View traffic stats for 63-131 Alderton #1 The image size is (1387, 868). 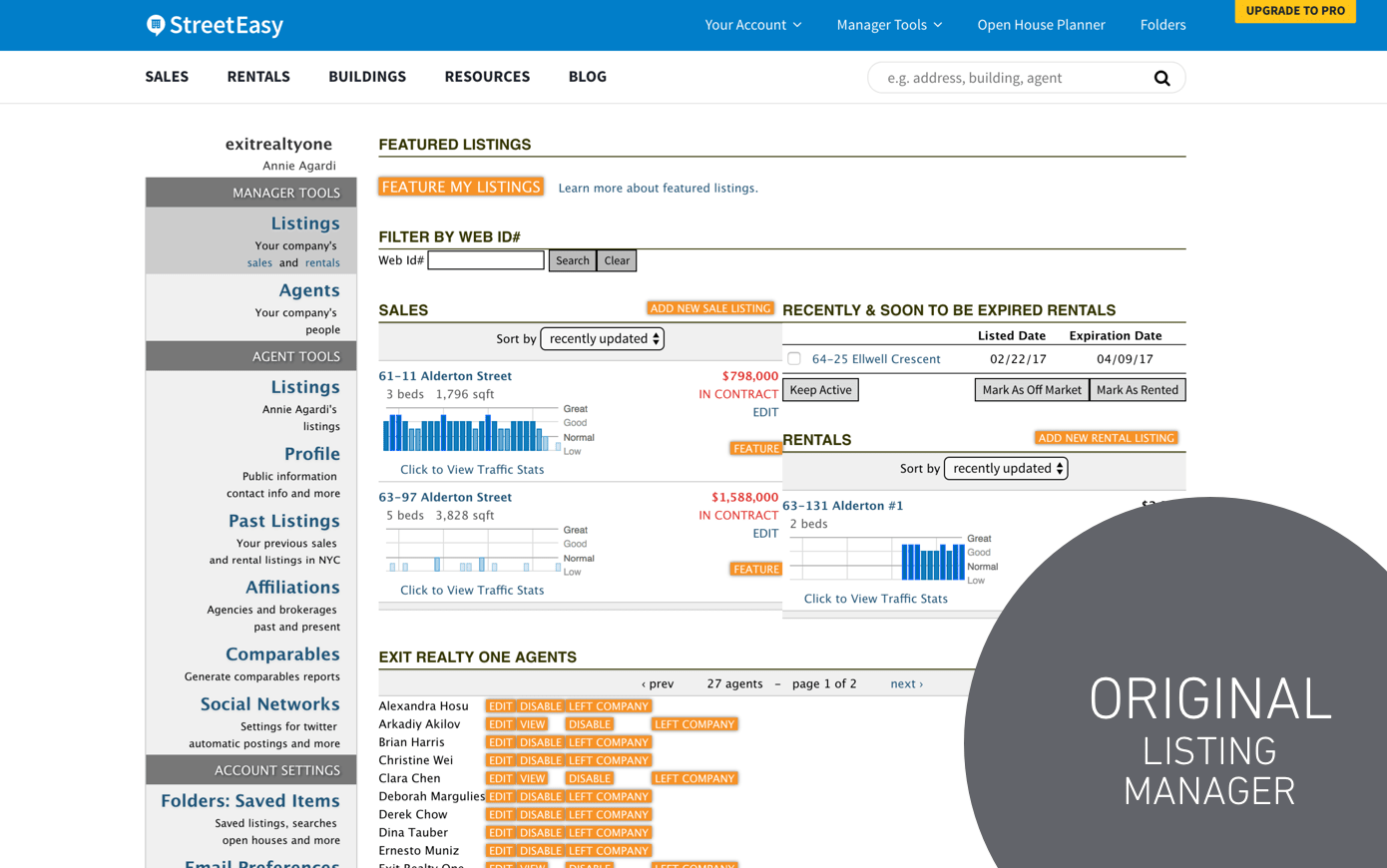(876, 599)
